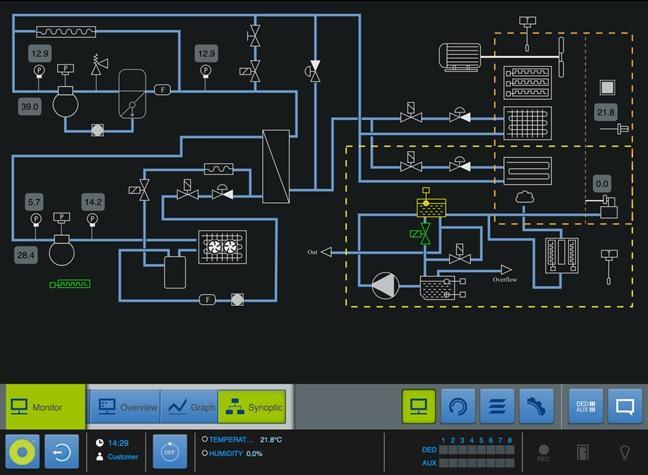Viewport: 648px width, 475px height.
Task: Select the TEMPERATURE reading radio indicator
Action: click(204, 439)
